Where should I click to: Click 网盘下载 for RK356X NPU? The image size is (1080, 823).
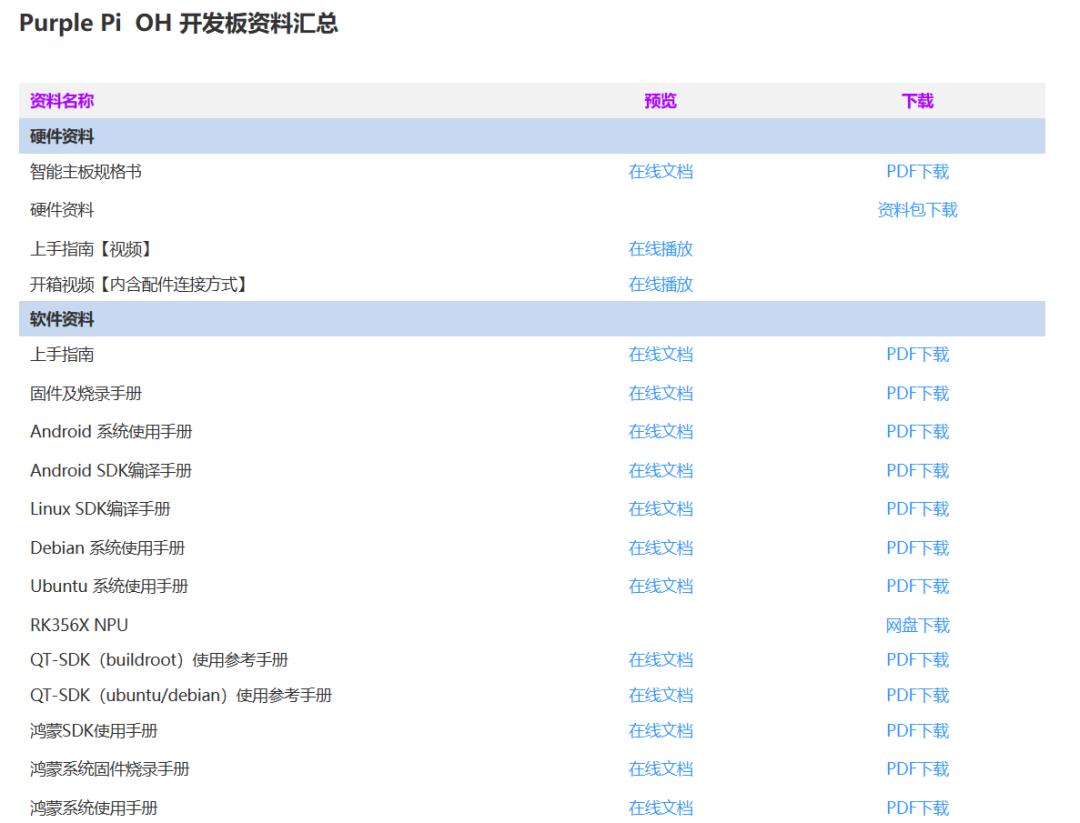[917, 625]
